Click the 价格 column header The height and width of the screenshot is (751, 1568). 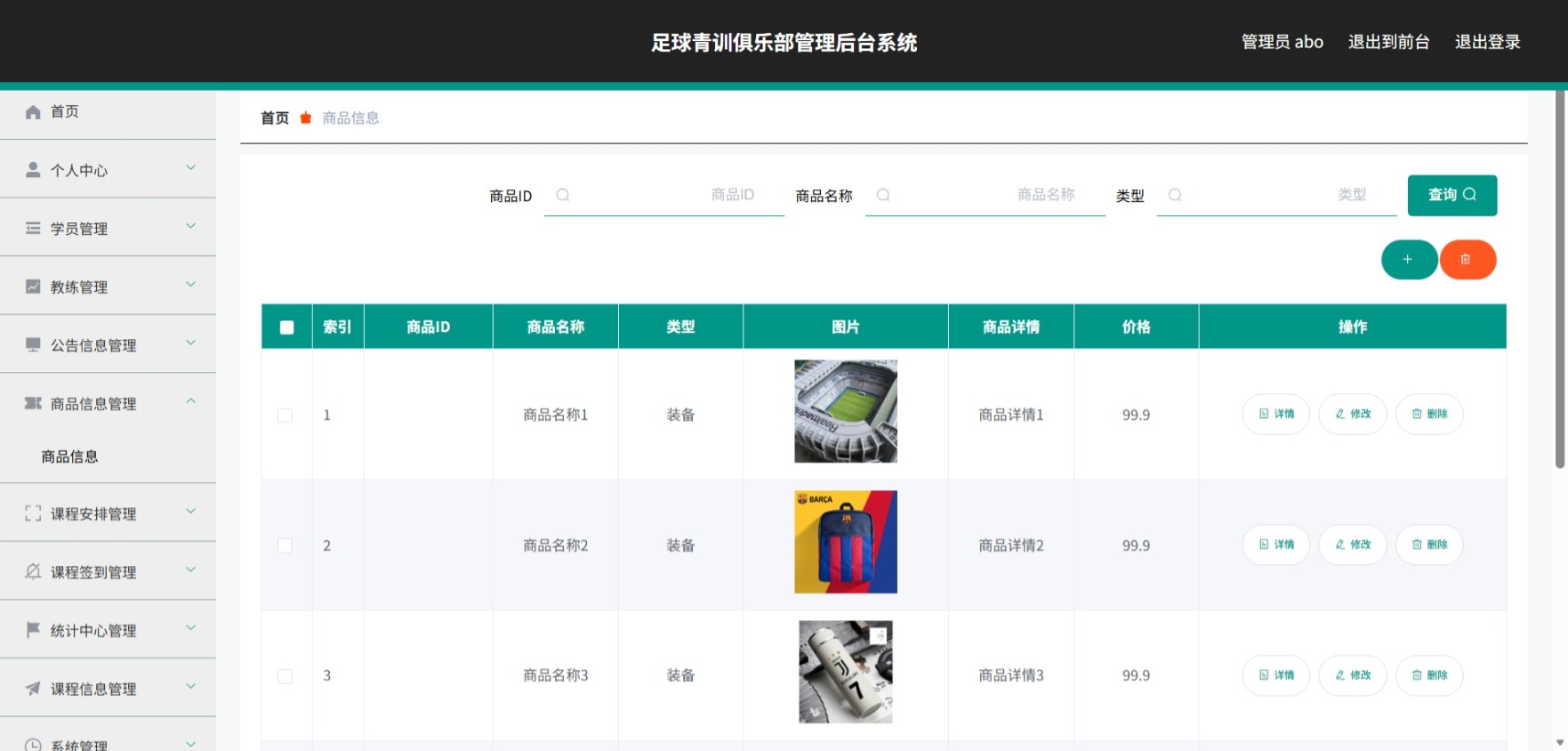tap(1137, 327)
